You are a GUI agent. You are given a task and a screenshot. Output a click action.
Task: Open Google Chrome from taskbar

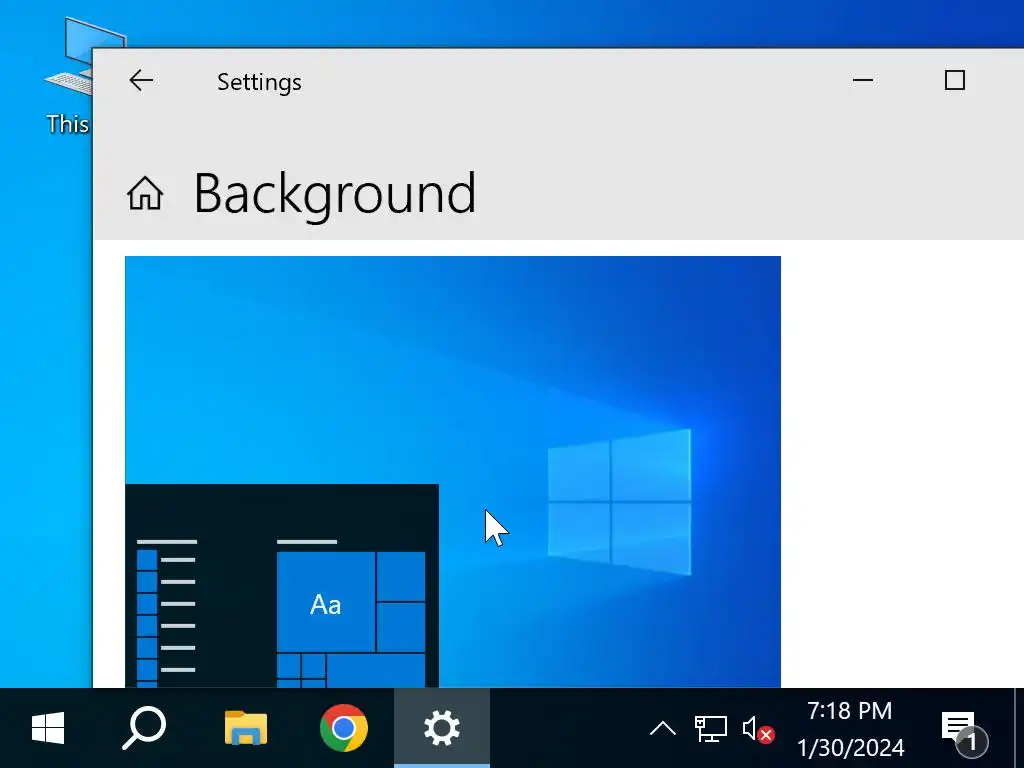pos(344,728)
